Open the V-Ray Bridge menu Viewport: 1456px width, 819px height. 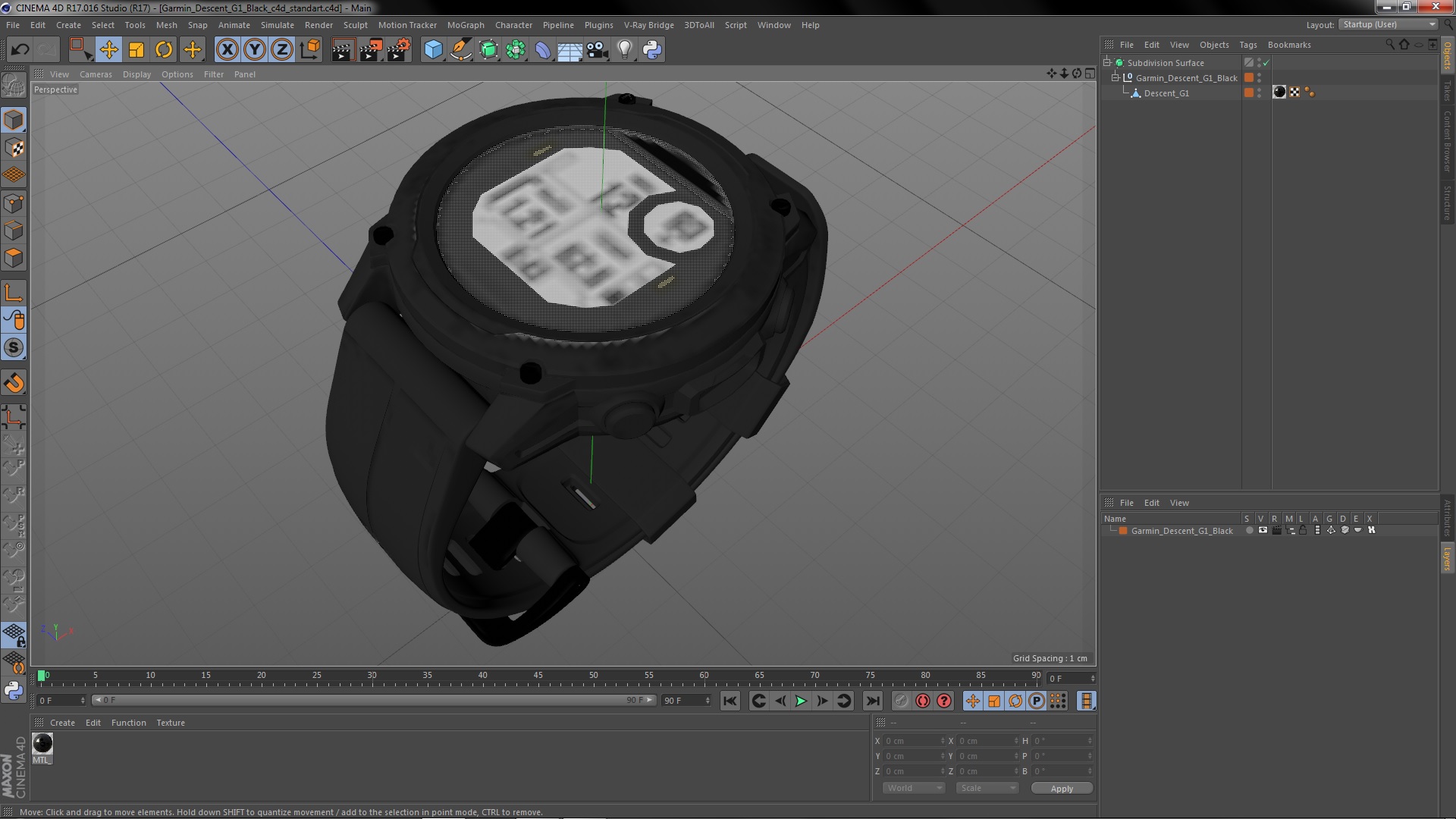[x=648, y=25]
